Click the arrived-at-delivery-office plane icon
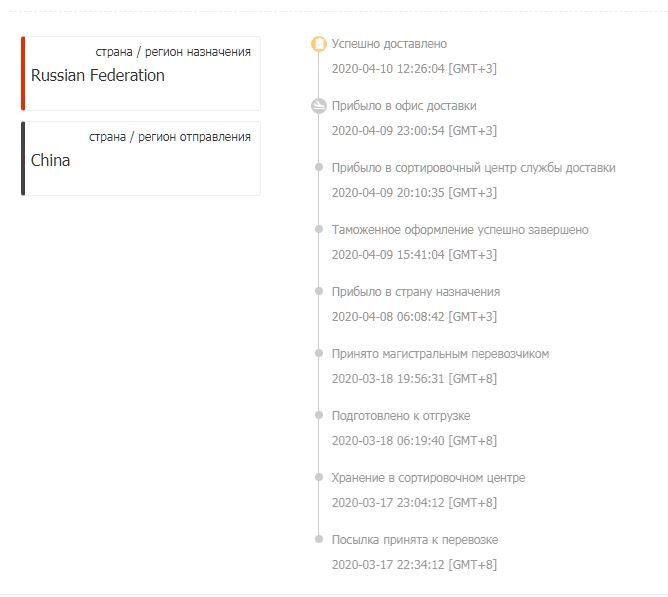This screenshot has height=597, width=668. click(319, 106)
